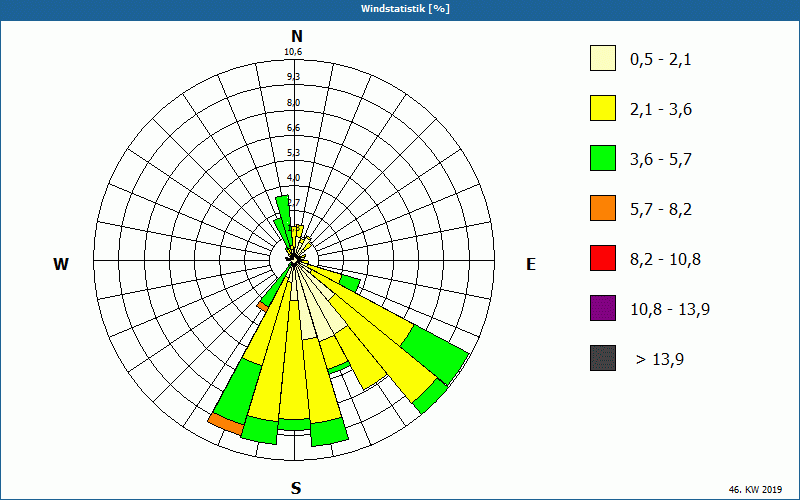Click the legend label '8,2 - 10,8'
Viewport: 800px width, 500px height.
(x=665, y=260)
